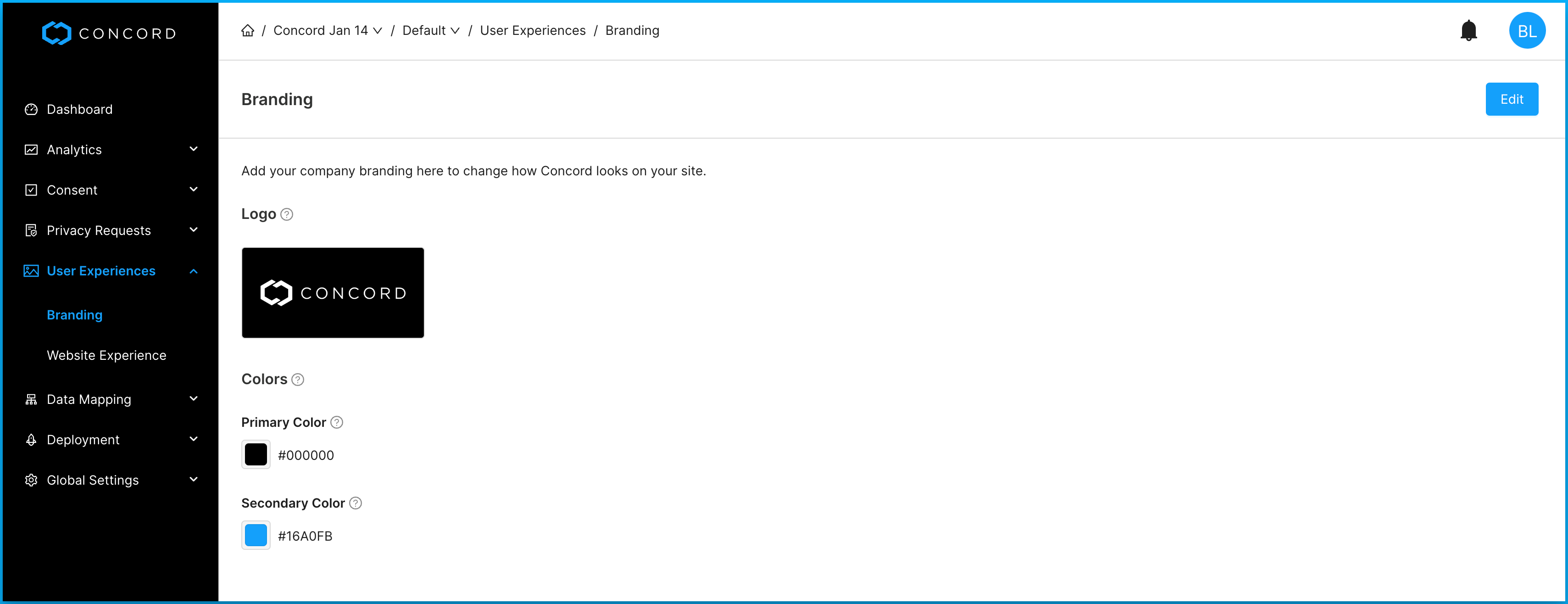Expand the Privacy Requests chevron

(194, 229)
